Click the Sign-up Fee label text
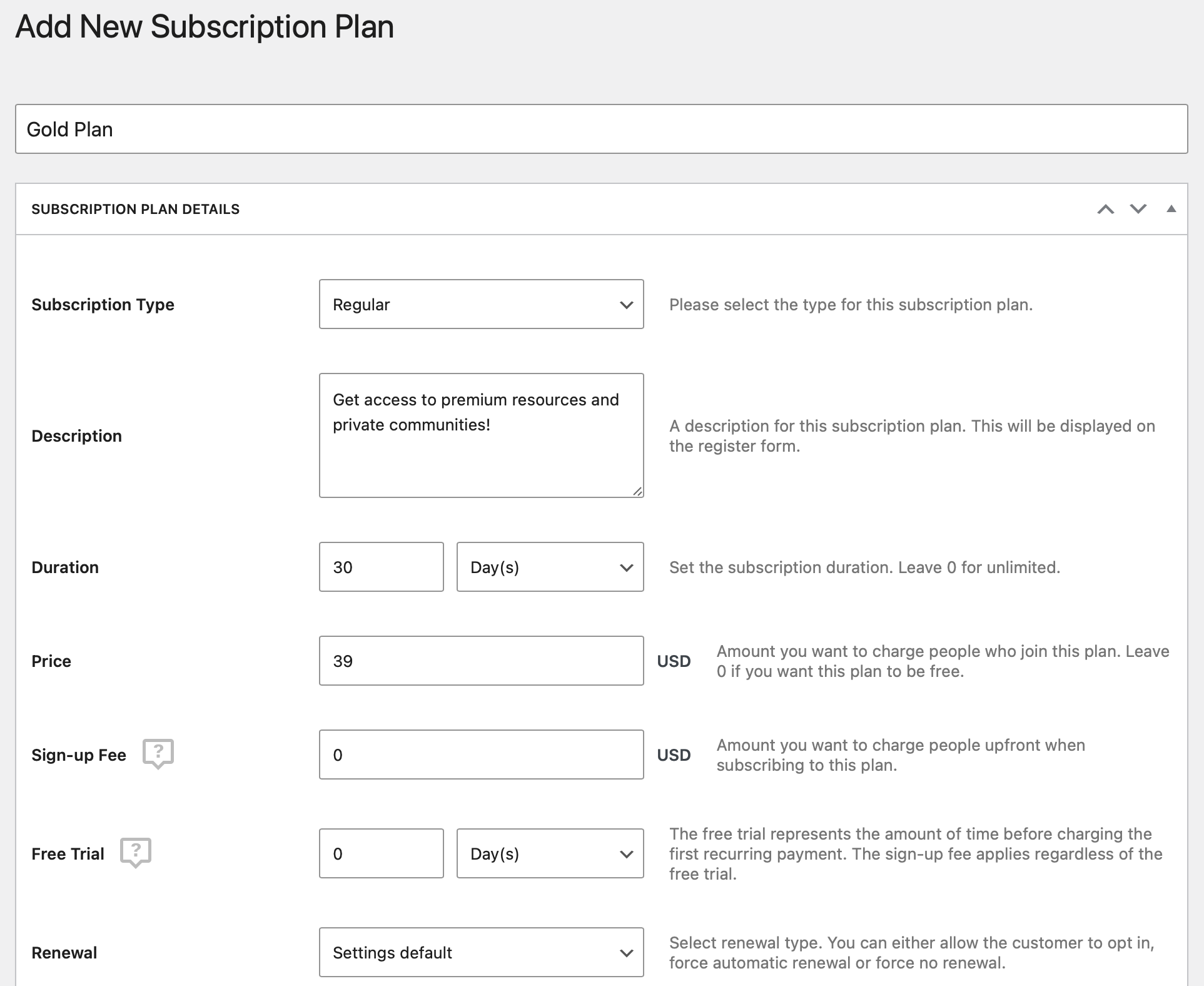Screen dimensions: 1204x986 point(79,755)
